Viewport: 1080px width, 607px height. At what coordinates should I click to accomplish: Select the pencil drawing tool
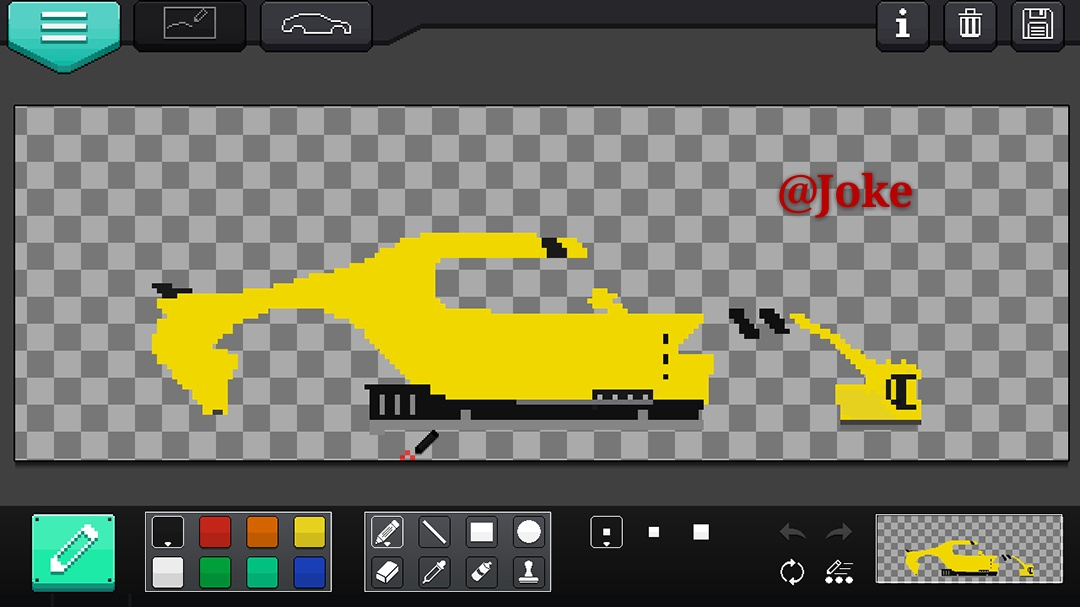pos(387,533)
